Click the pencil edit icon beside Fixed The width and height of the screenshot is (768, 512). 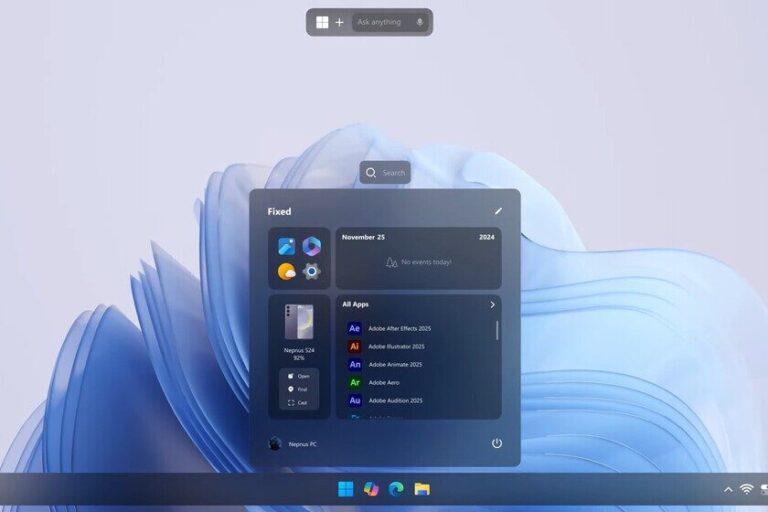[498, 211]
